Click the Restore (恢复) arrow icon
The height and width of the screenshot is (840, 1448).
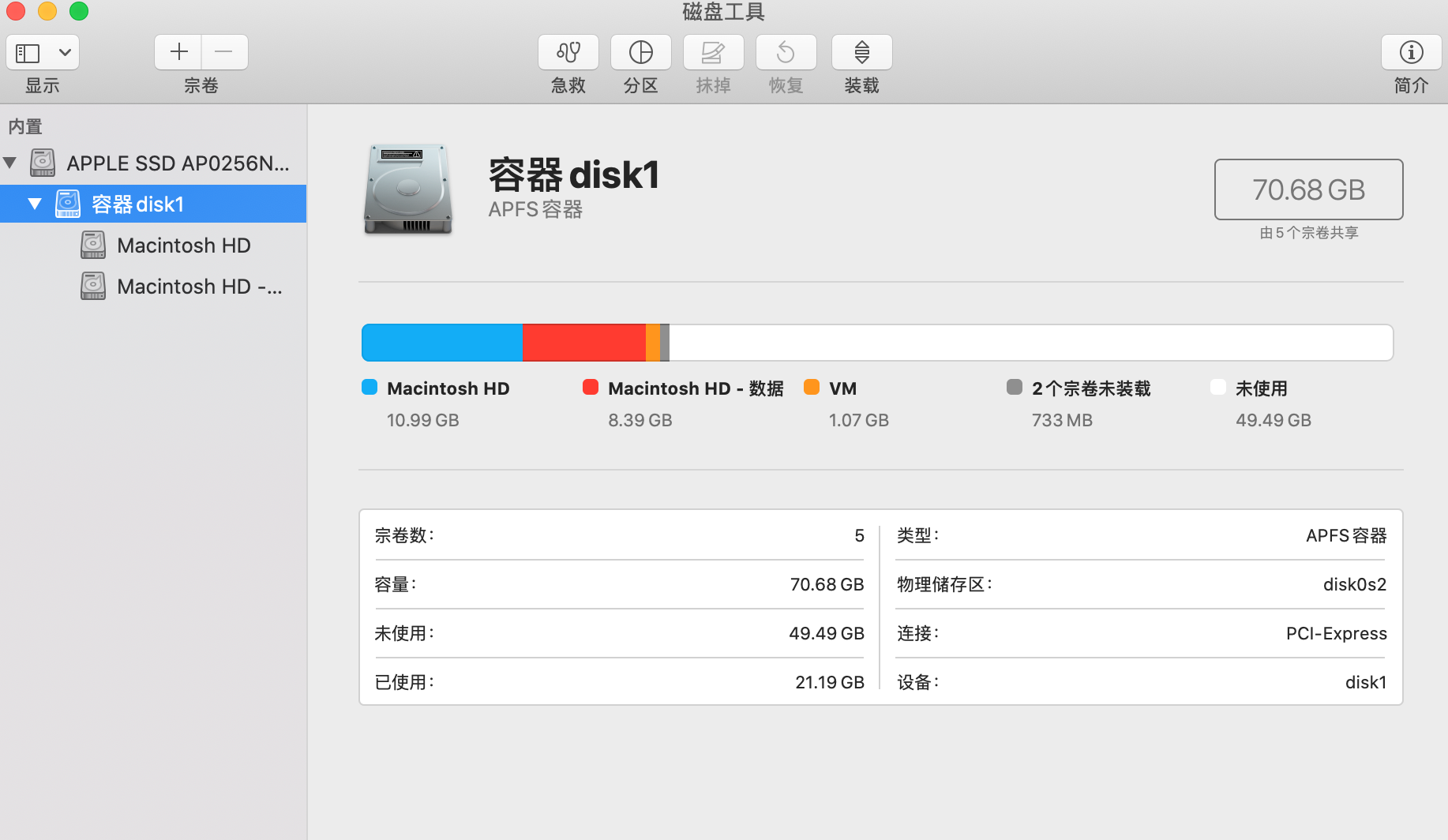[786, 53]
